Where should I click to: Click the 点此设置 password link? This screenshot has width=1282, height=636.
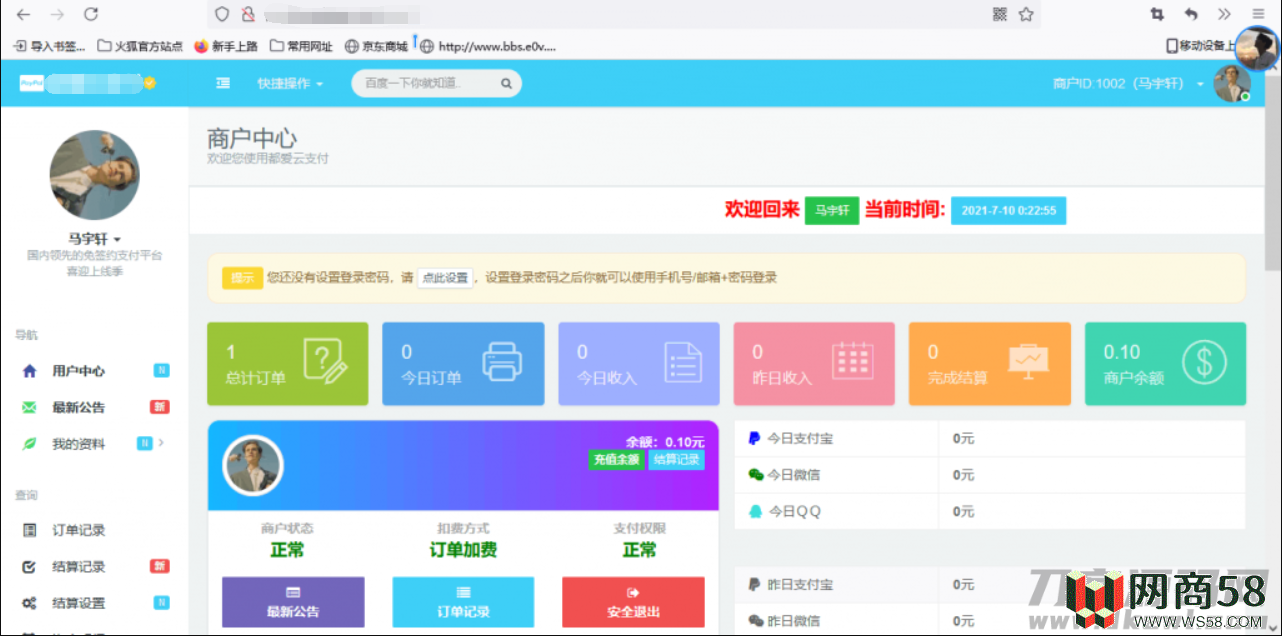coord(445,278)
